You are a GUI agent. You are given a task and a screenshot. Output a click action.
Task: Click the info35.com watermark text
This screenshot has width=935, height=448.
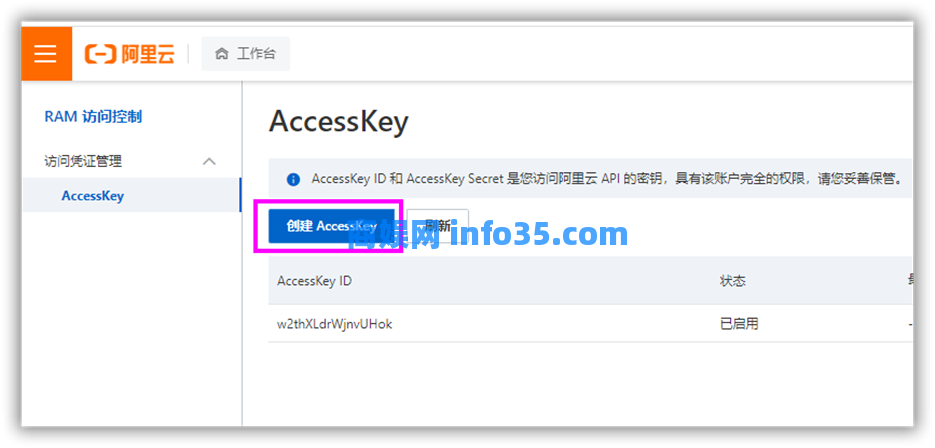(x=488, y=233)
